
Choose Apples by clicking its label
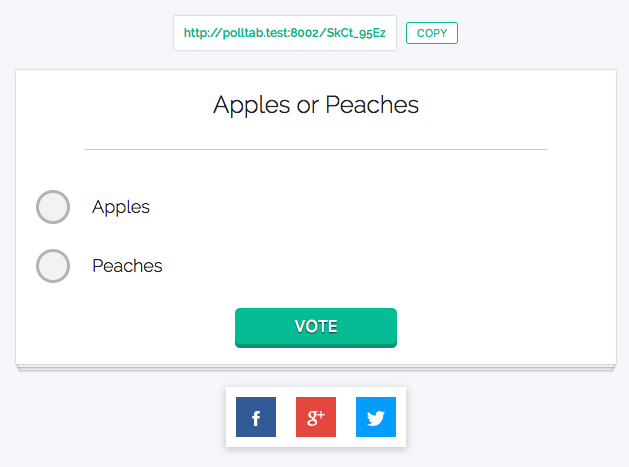tap(121, 207)
